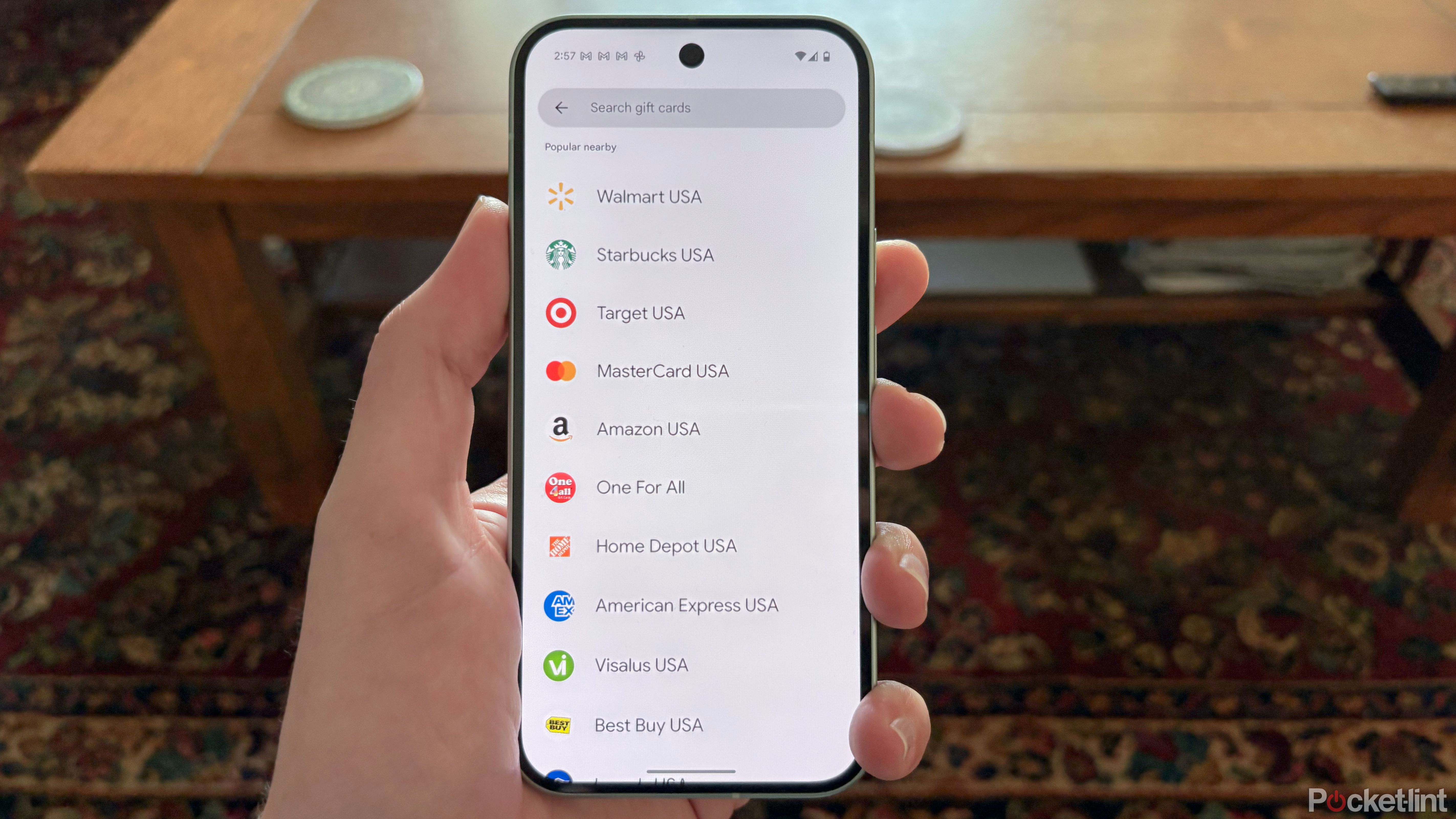Select the Starbucks USA gift card icon
Image resolution: width=1456 pixels, height=819 pixels.
point(561,254)
